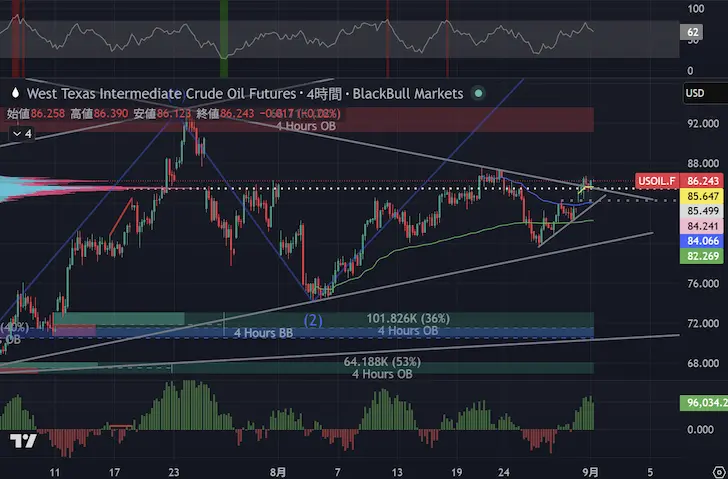Screen dimensions: 728x479
Task: Click the 4 Hours BB zone label
Action: (x=263, y=333)
